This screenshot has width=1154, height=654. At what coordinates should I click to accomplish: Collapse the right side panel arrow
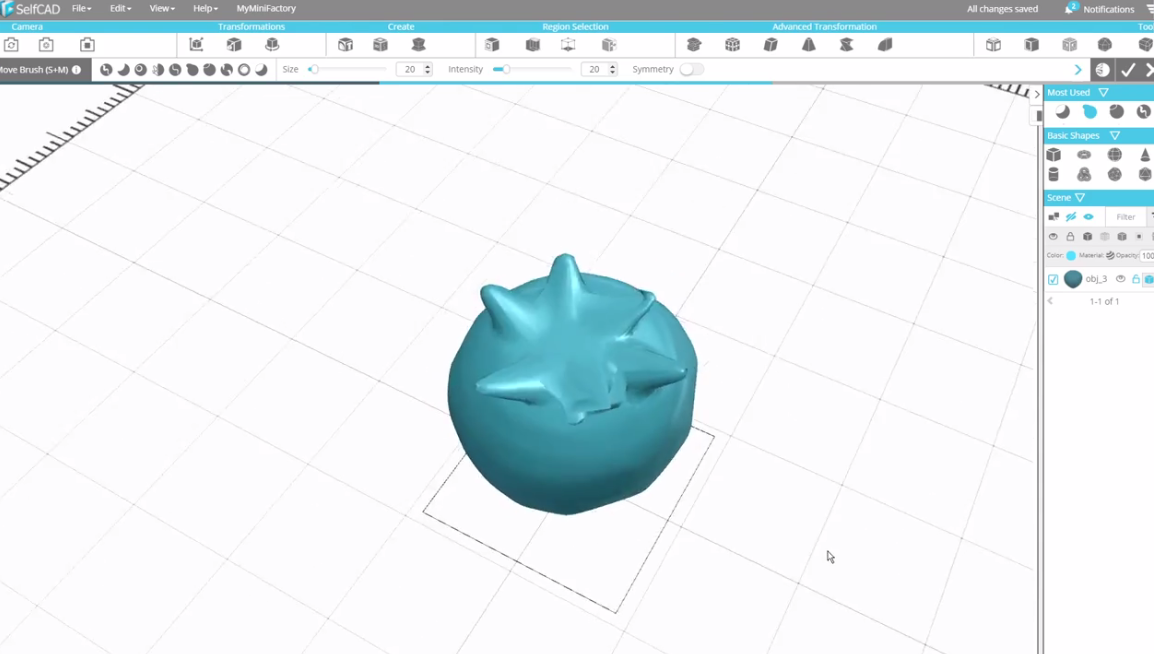click(1037, 93)
